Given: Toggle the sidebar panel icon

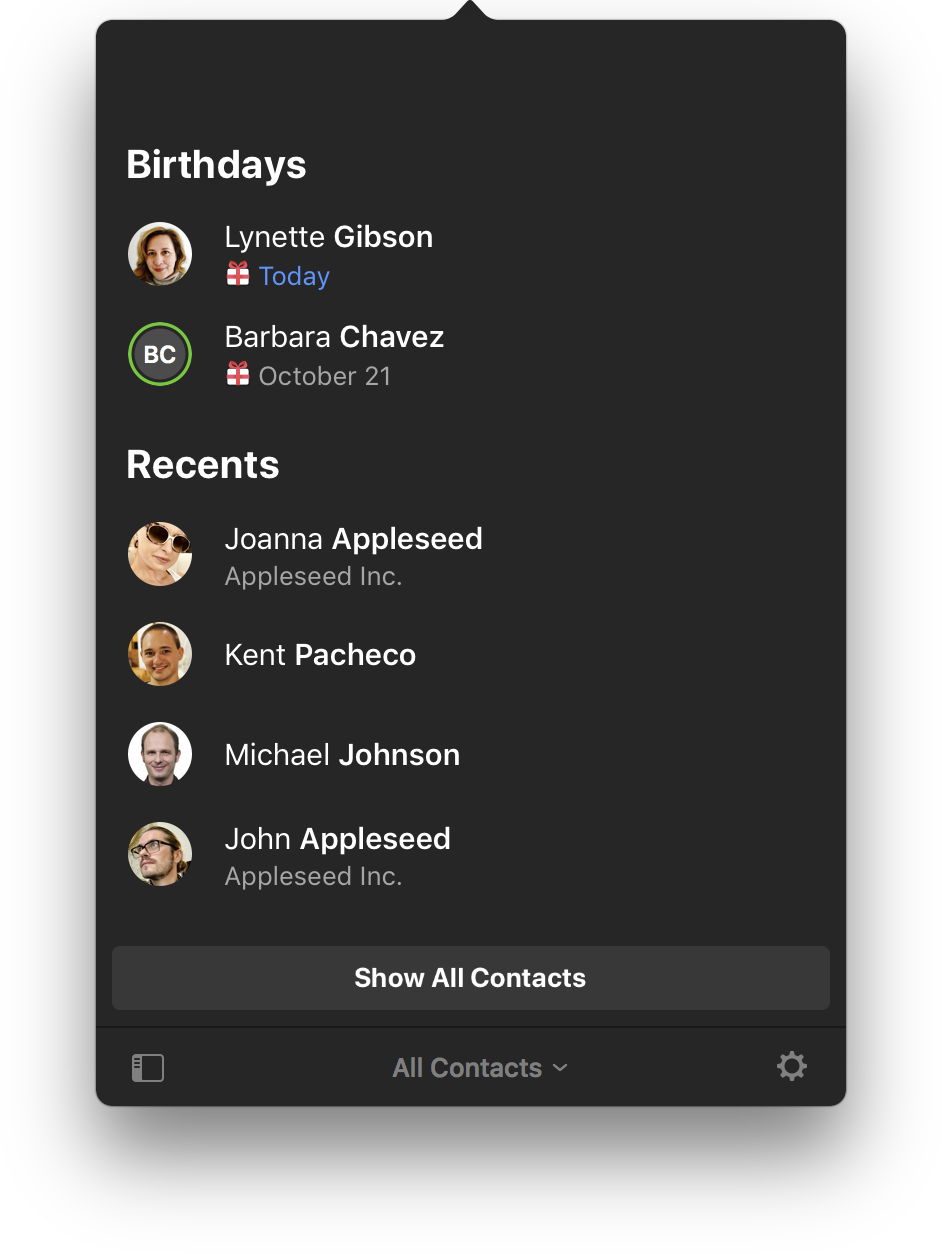Looking at the screenshot, I should (x=148, y=1068).
